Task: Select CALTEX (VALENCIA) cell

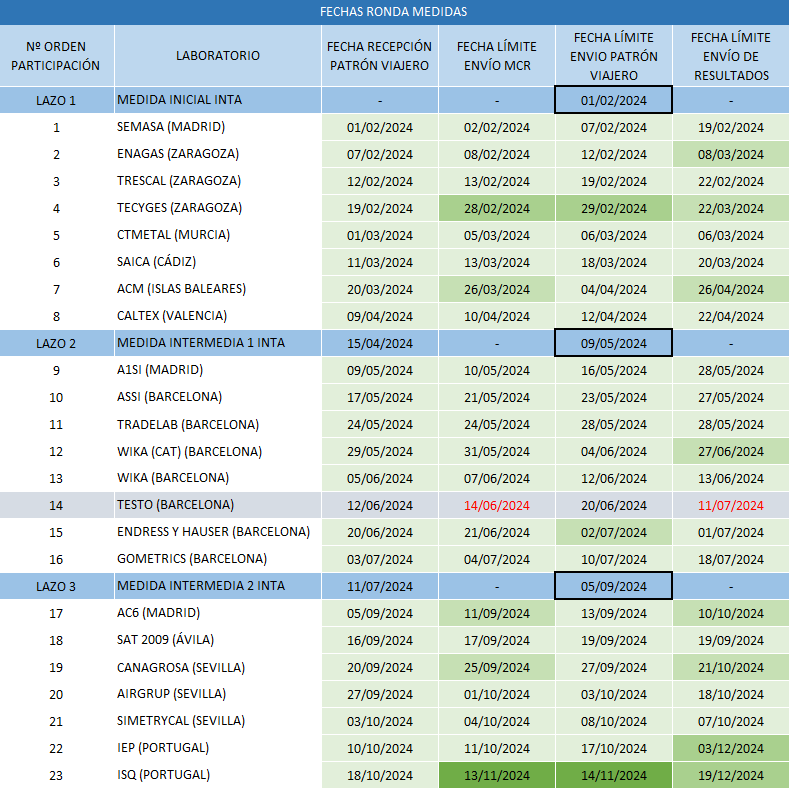Action: click(218, 316)
